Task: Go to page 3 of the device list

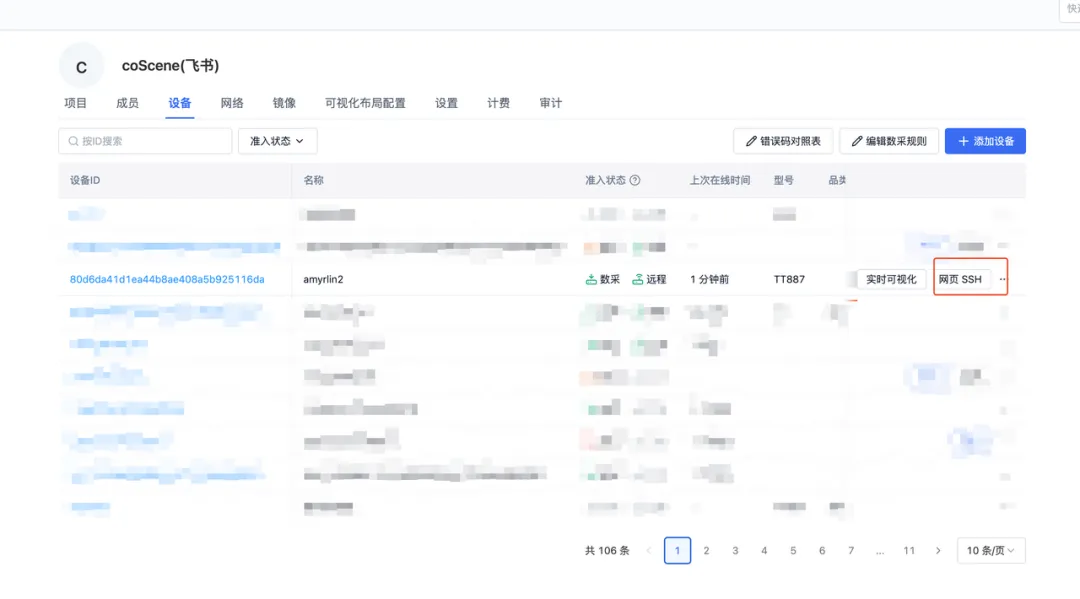Action: click(735, 550)
